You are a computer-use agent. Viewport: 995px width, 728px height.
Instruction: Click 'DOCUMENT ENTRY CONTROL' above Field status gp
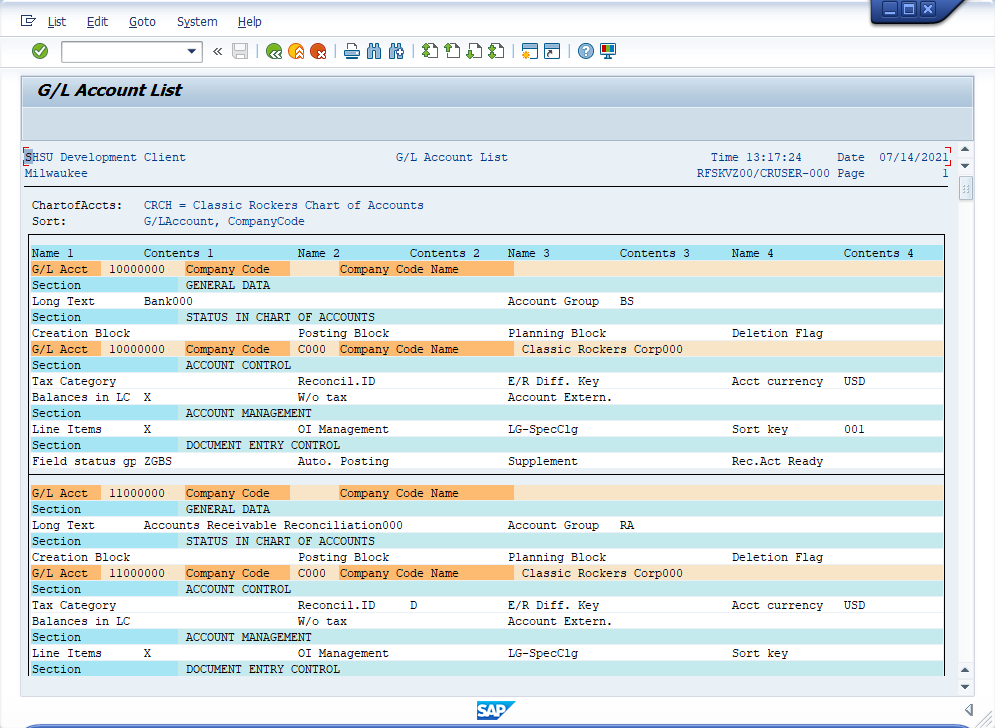(263, 446)
